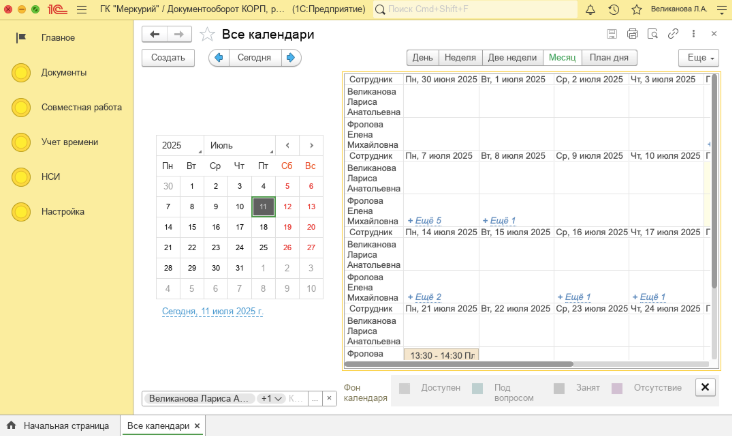The height and width of the screenshot is (436, 733).
Task: Open the 2025 year dropdown
Action: pos(180,145)
